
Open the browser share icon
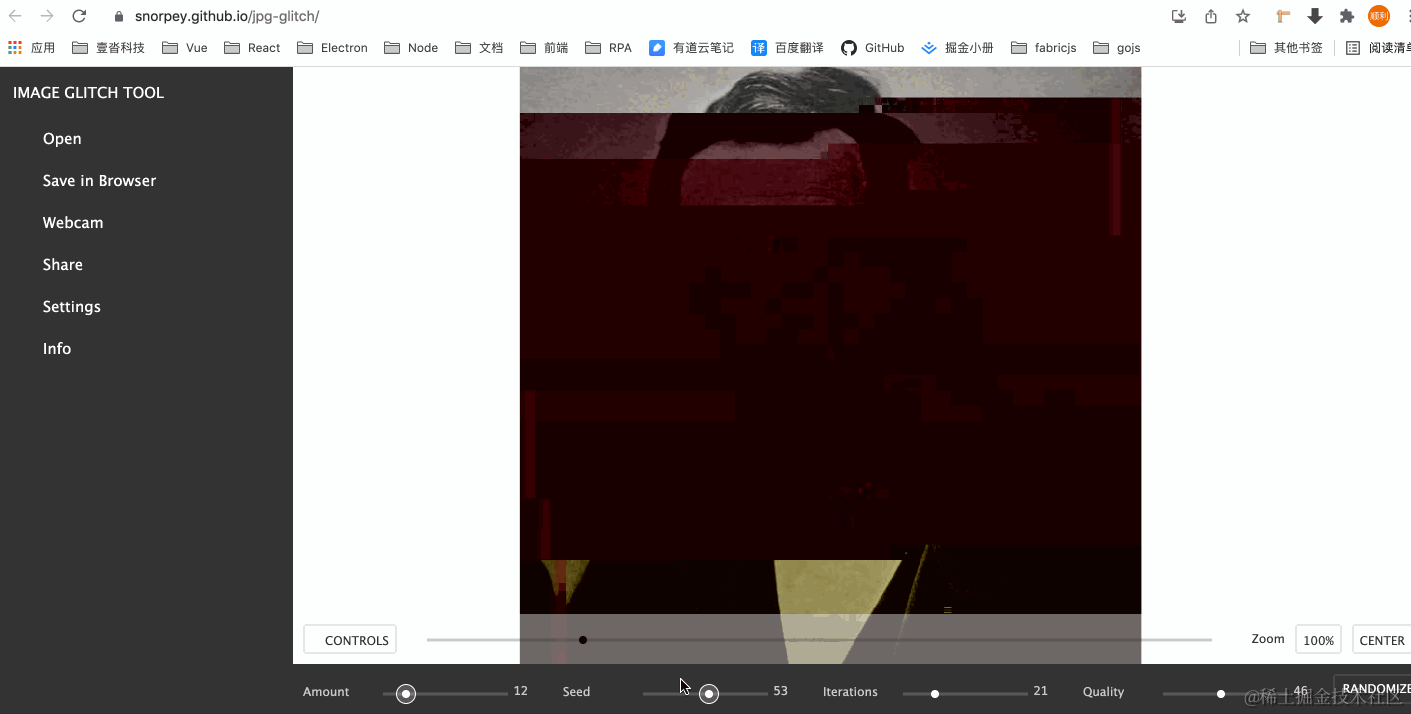(x=1210, y=16)
